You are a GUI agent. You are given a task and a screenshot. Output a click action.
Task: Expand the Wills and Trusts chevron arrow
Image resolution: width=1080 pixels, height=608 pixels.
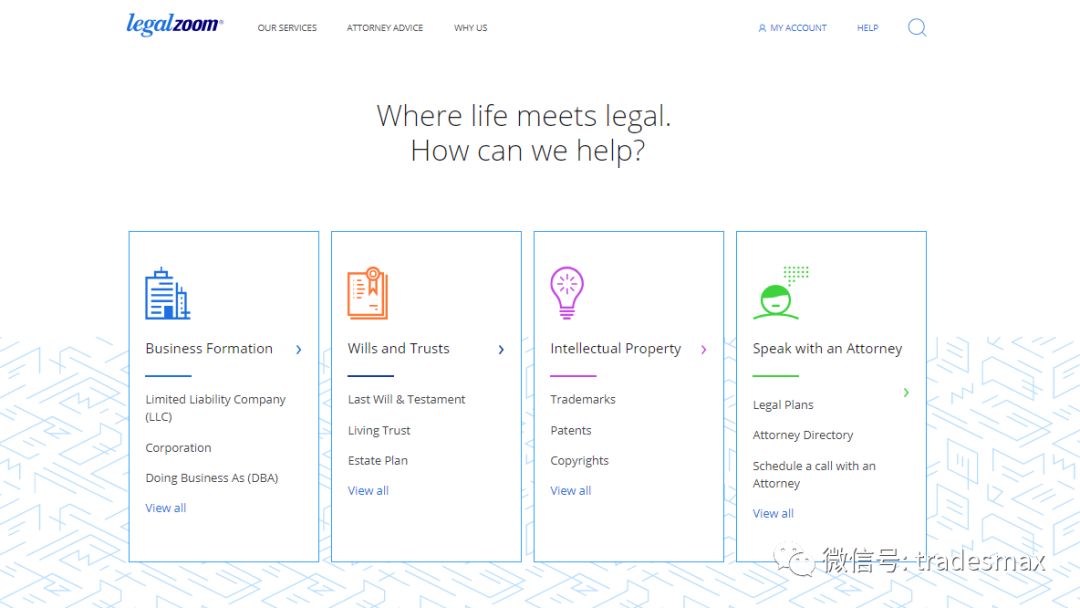click(501, 350)
